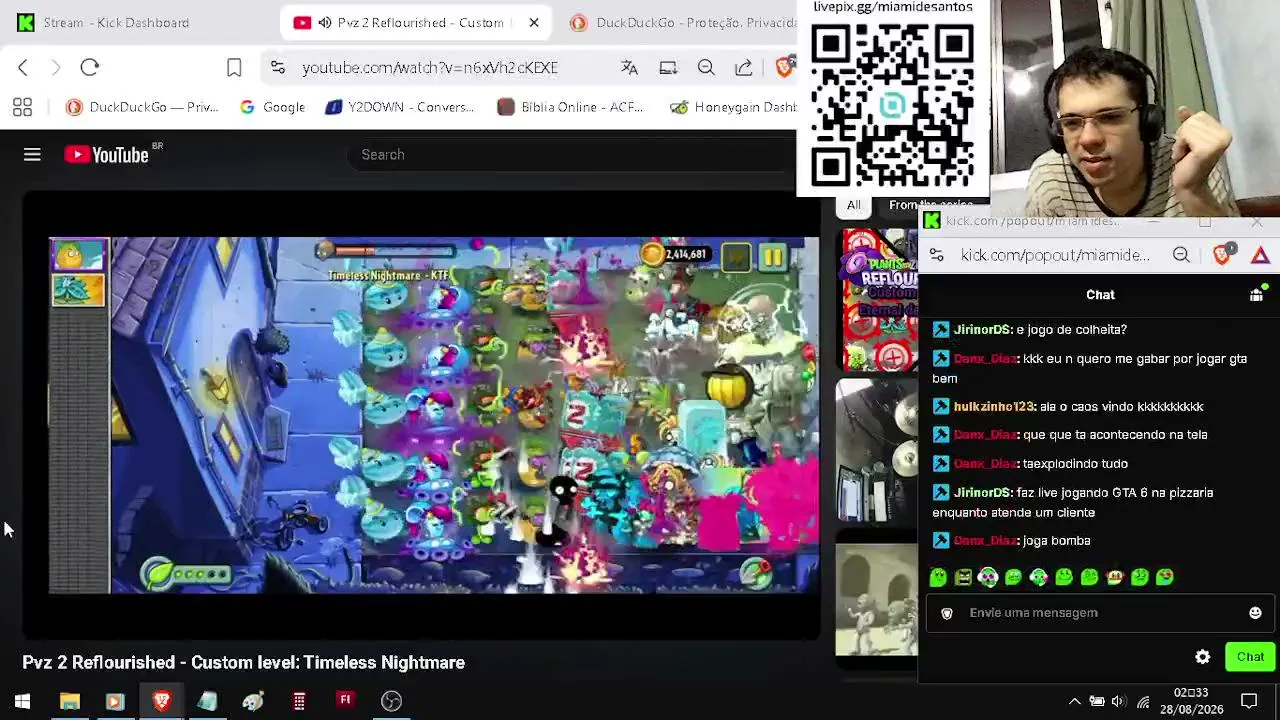Viewport: 1280px width, 720px height.
Task: Open the paint palette app in taskbar
Action: pyautogui.click(x=253, y=701)
